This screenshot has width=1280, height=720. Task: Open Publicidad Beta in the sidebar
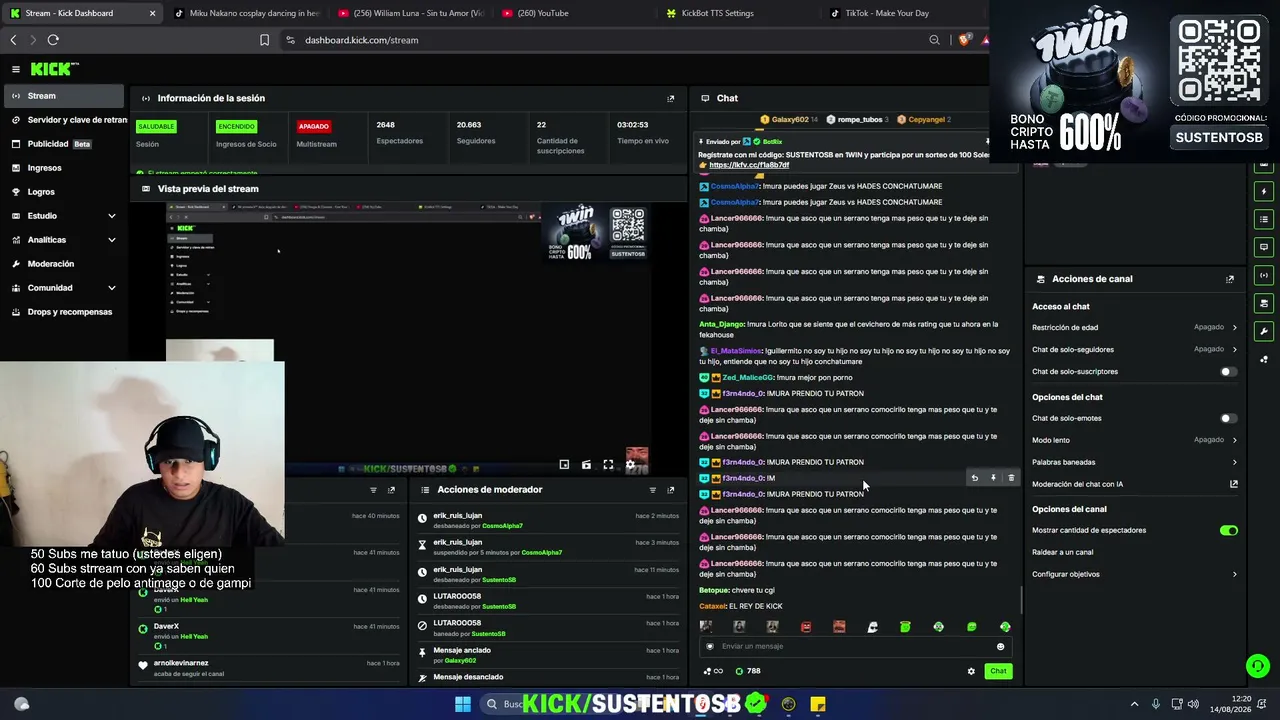coord(64,144)
